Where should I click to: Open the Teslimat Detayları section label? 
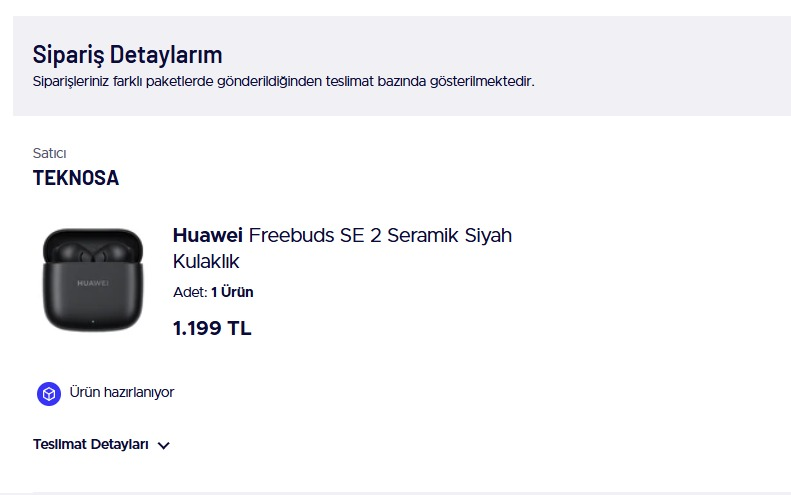(x=91, y=445)
